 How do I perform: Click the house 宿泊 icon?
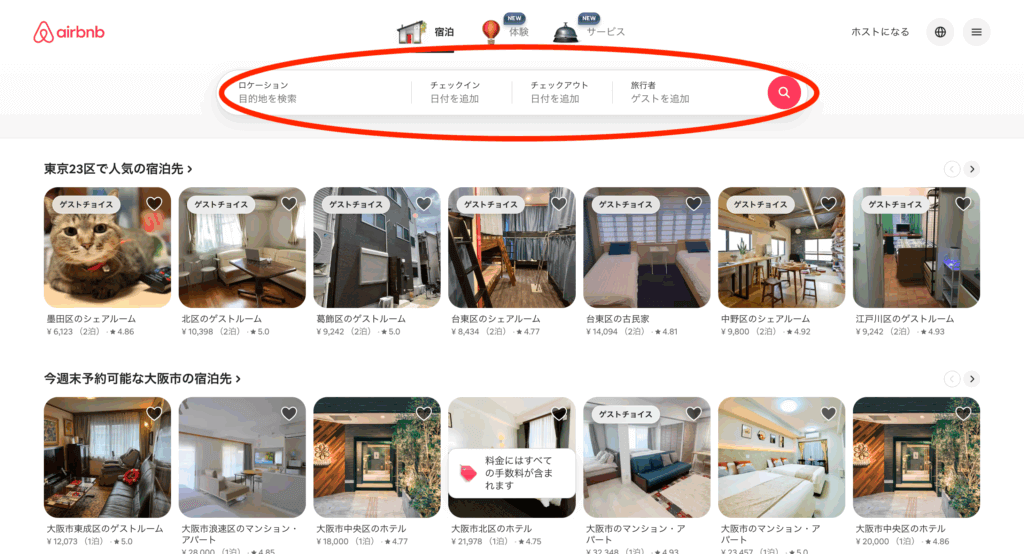[411, 32]
